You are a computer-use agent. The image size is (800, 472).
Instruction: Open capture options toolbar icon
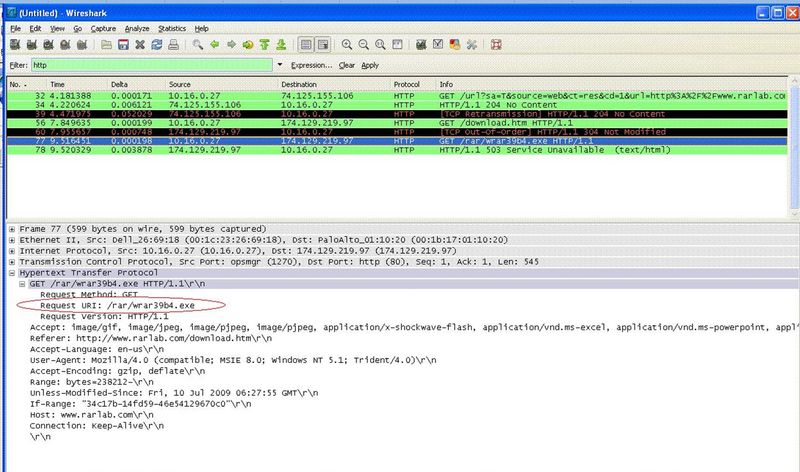[x=32, y=45]
